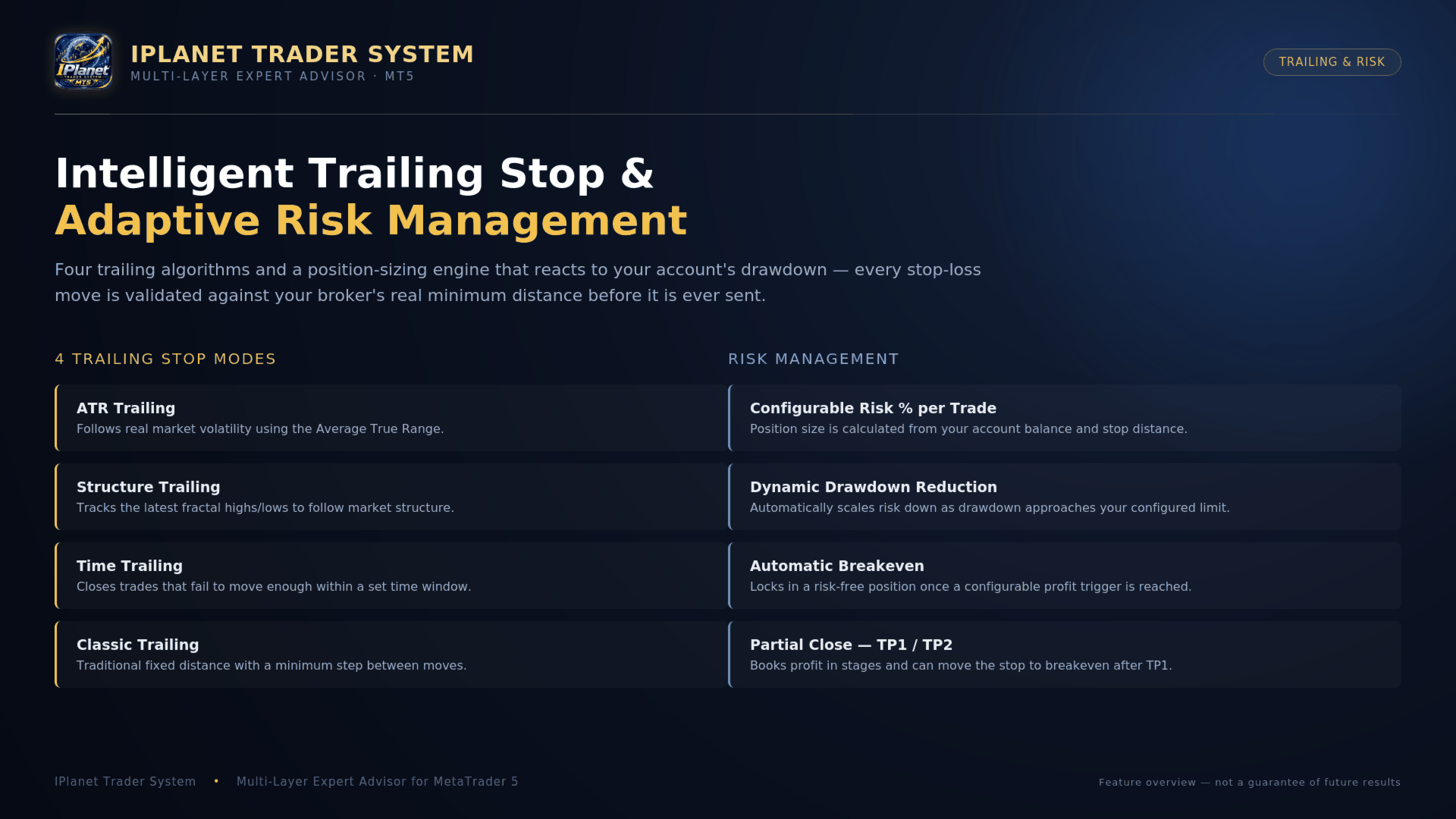
Task: Select the Configurable Risk % per Trade title
Action: click(873, 408)
